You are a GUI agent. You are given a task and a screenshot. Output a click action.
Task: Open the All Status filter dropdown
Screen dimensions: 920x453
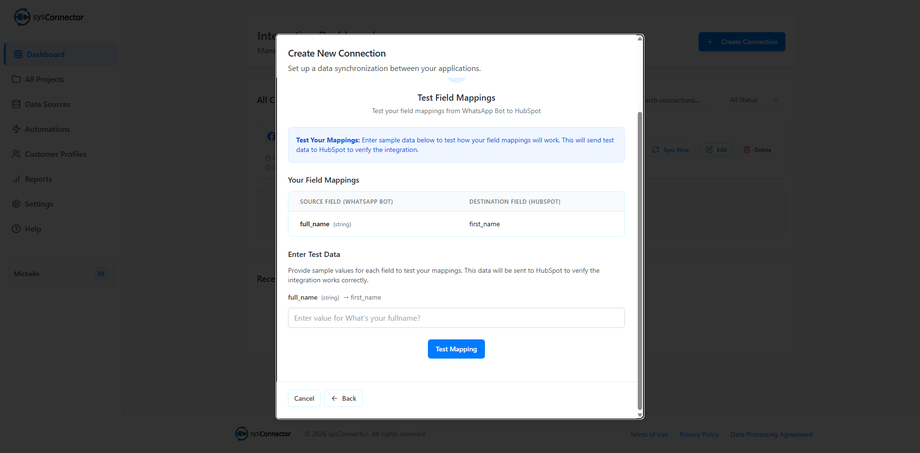(753, 100)
